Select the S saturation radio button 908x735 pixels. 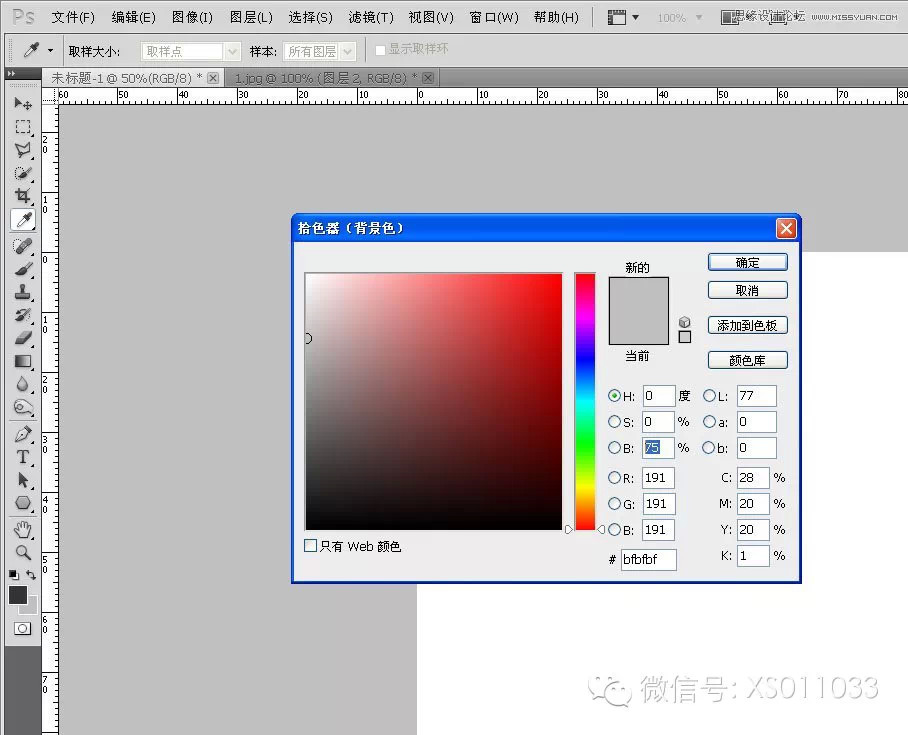[x=615, y=421]
